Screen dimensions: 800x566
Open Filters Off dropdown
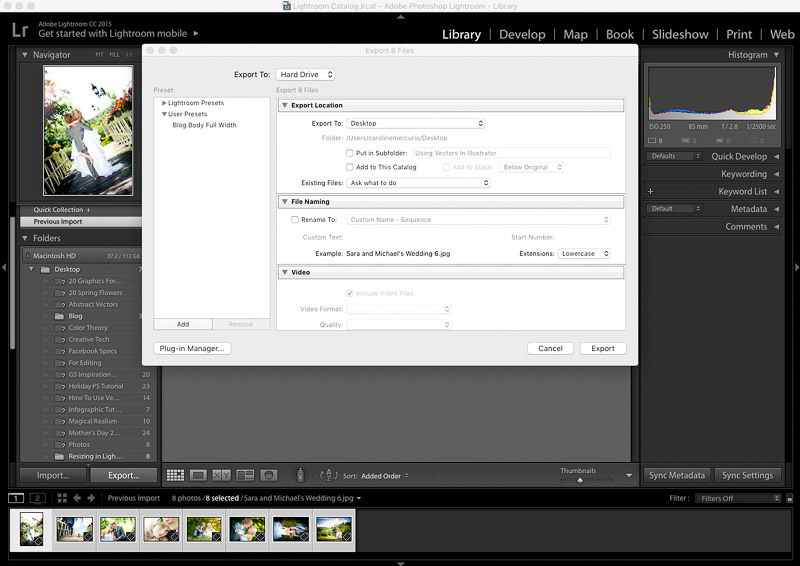point(738,499)
